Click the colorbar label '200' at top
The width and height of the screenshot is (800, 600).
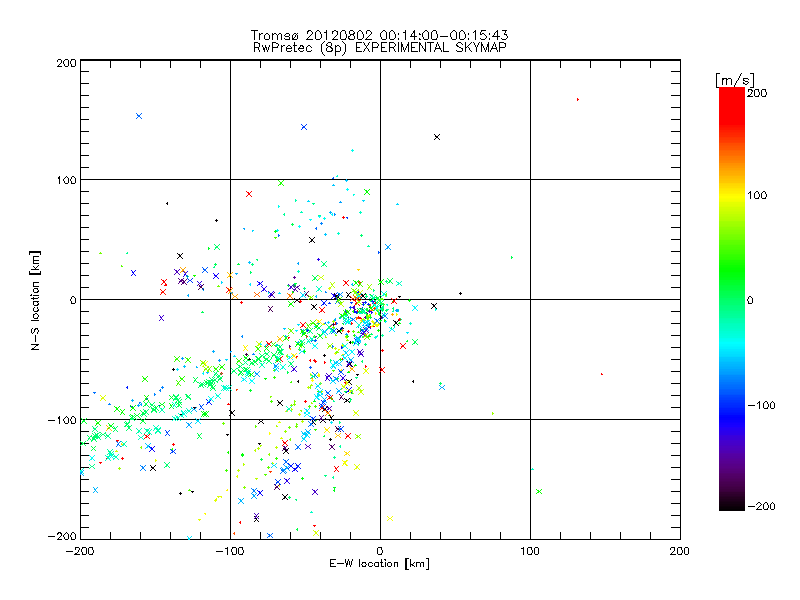click(x=757, y=93)
